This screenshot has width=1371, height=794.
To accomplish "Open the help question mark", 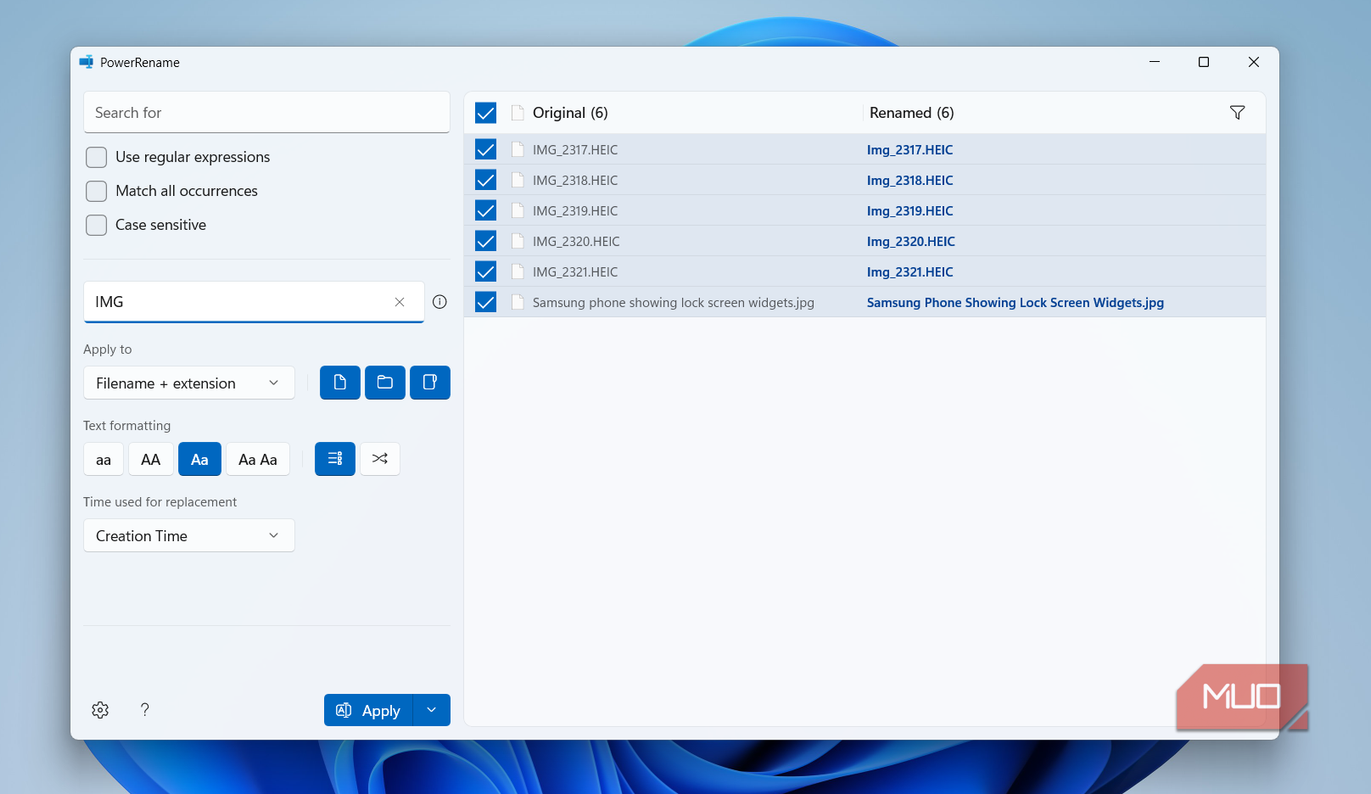I will coord(145,710).
